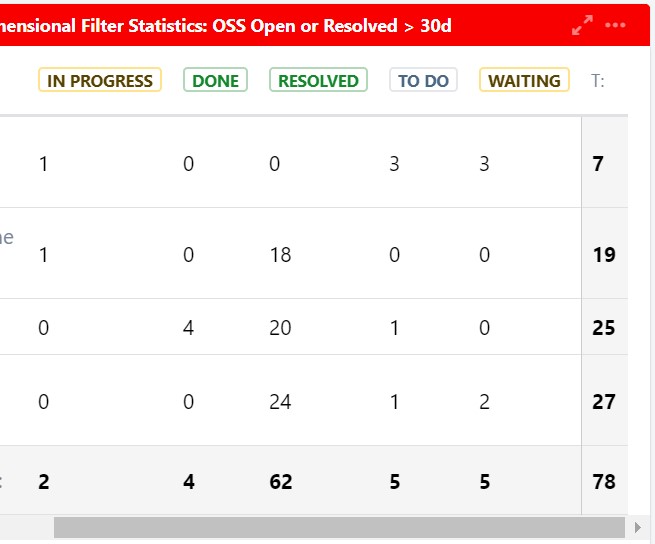The width and height of the screenshot is (655, 544).
Task: Open WAITING count 3 in row totaling 7
Action: tap(484, 163)
